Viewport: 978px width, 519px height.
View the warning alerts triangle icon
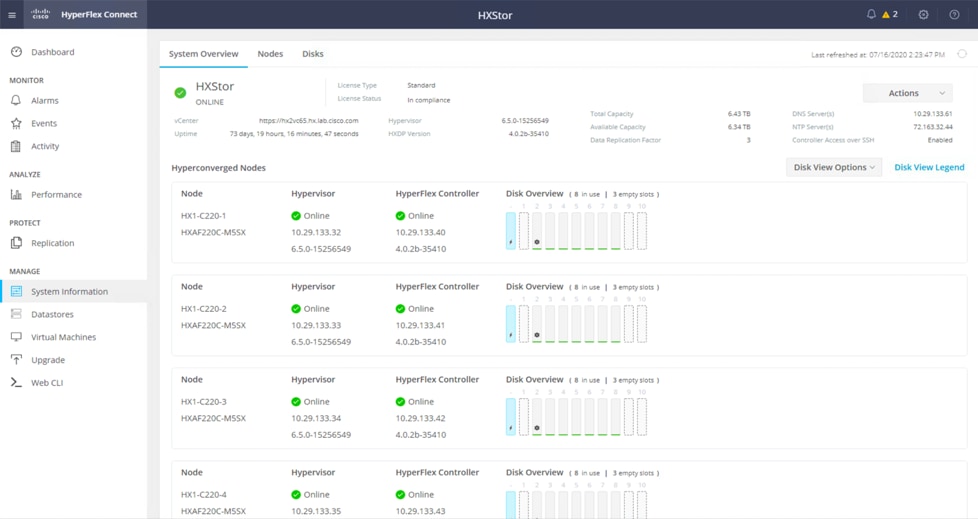click(886, 14)
